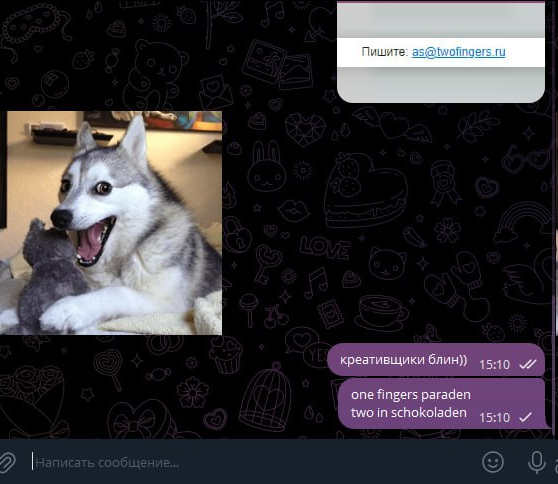Open the as@twofingers.ru email link
558x484 pixels.
coord(458,52)
